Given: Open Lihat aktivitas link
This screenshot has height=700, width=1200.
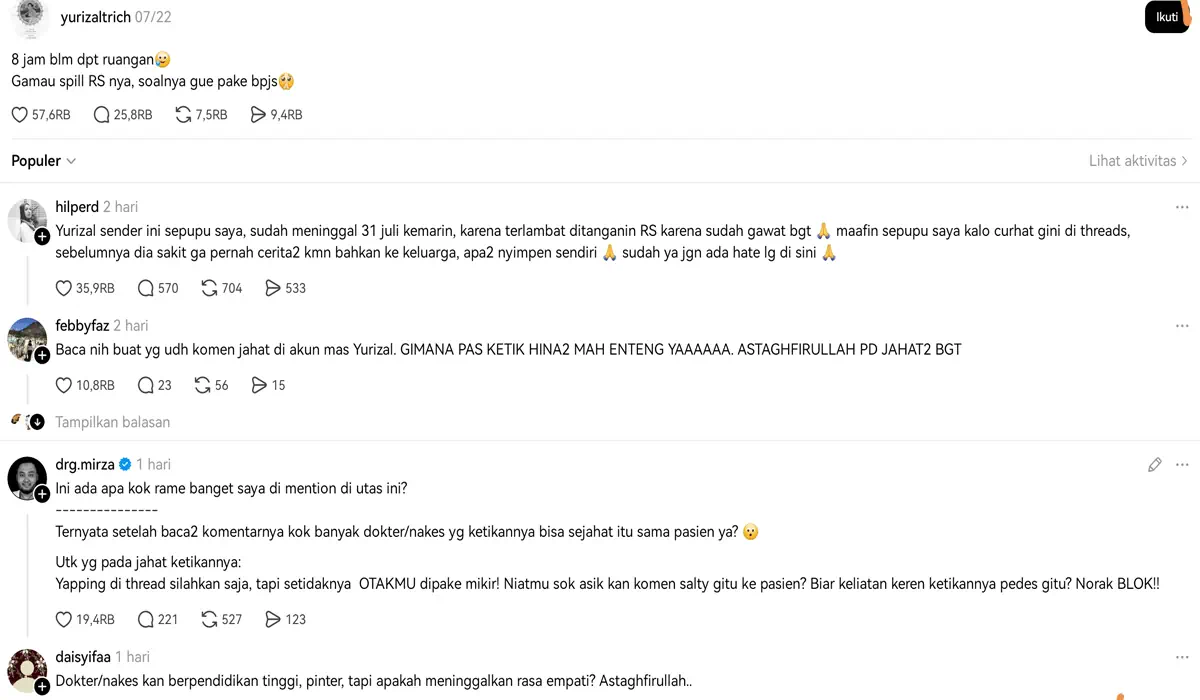Looking at the screenshot, I should point(1138,161).
